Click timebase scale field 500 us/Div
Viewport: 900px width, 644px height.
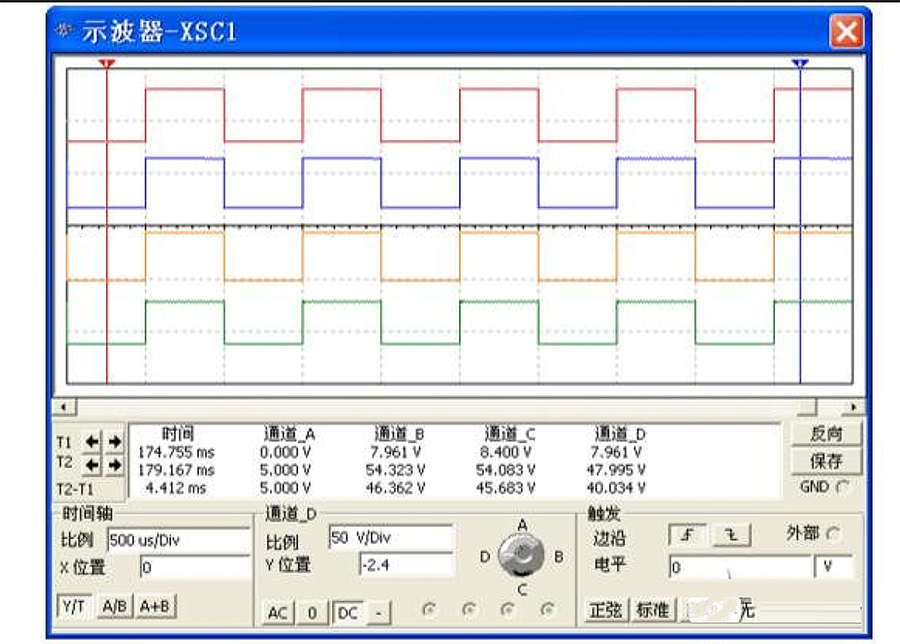[178, 540]
